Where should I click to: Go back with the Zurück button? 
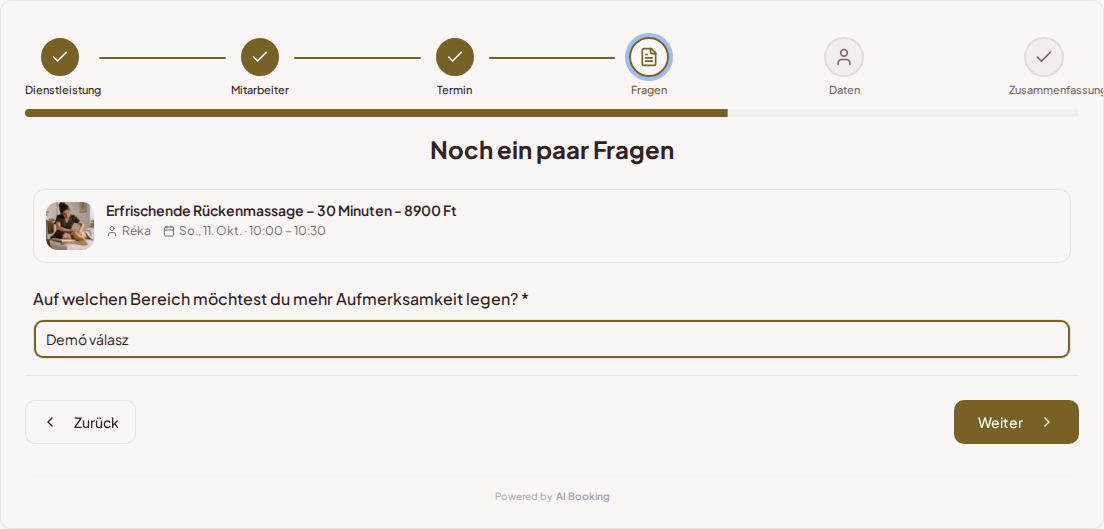click(80, 422)
